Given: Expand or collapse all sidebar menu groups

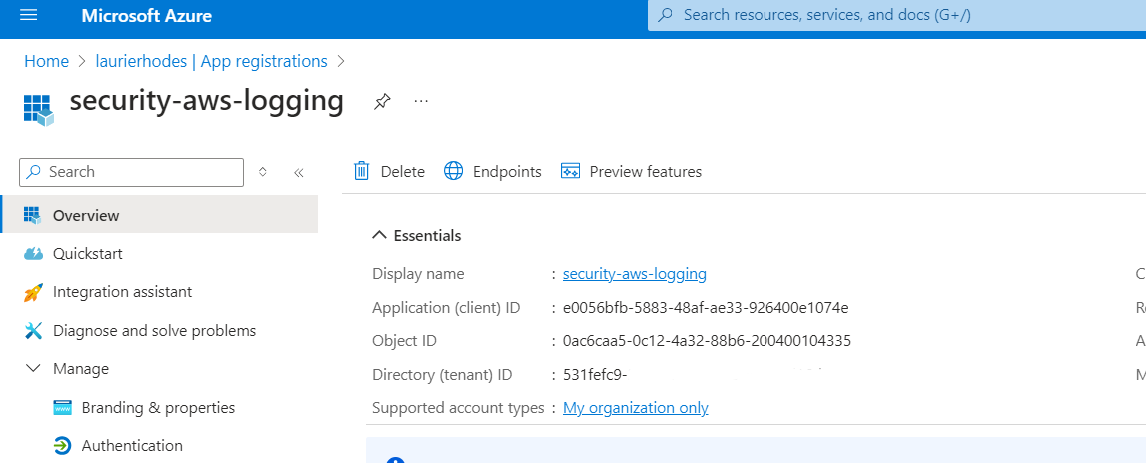Looking at the screenshot, I should (x=263, y=172).
